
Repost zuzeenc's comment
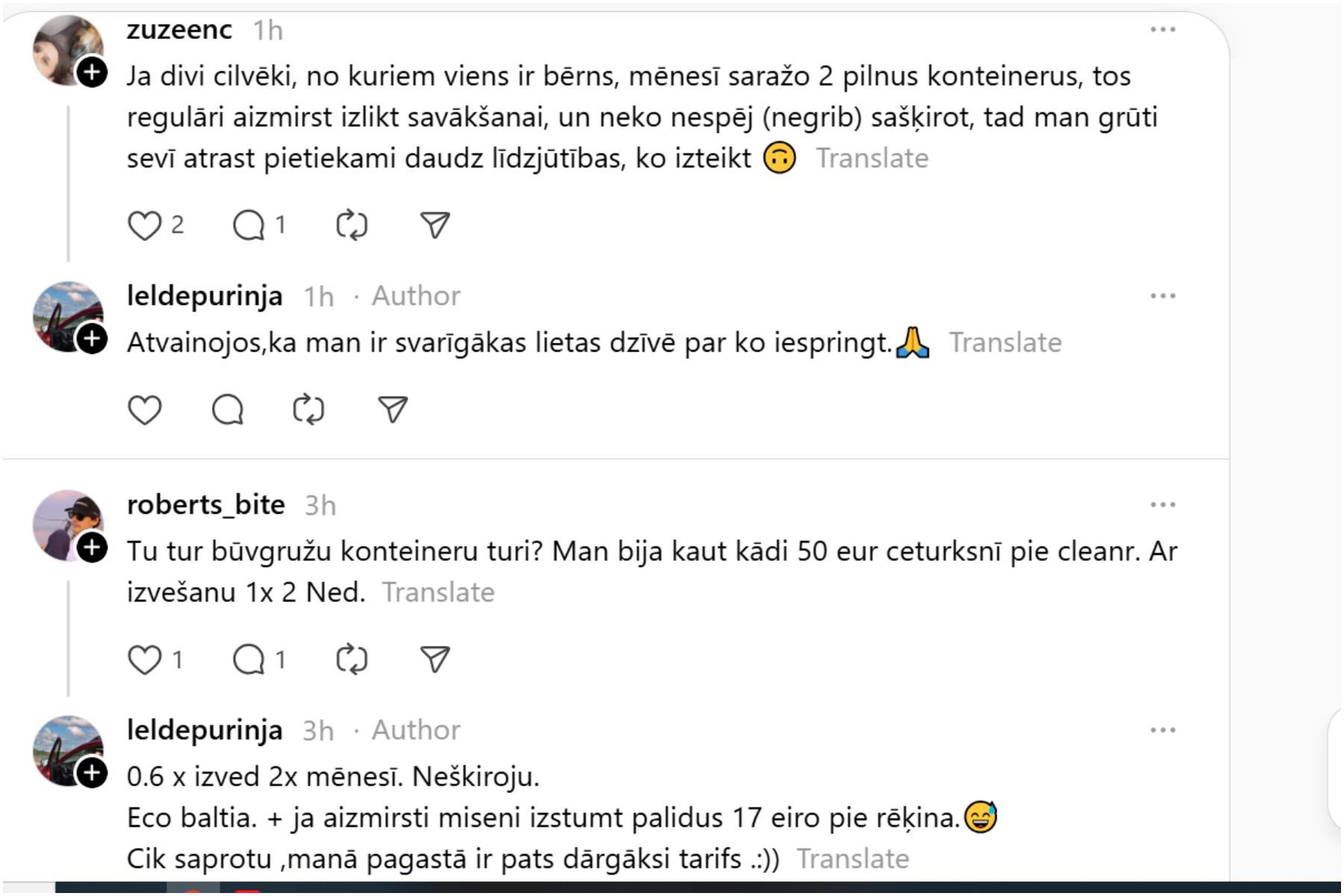352,225
